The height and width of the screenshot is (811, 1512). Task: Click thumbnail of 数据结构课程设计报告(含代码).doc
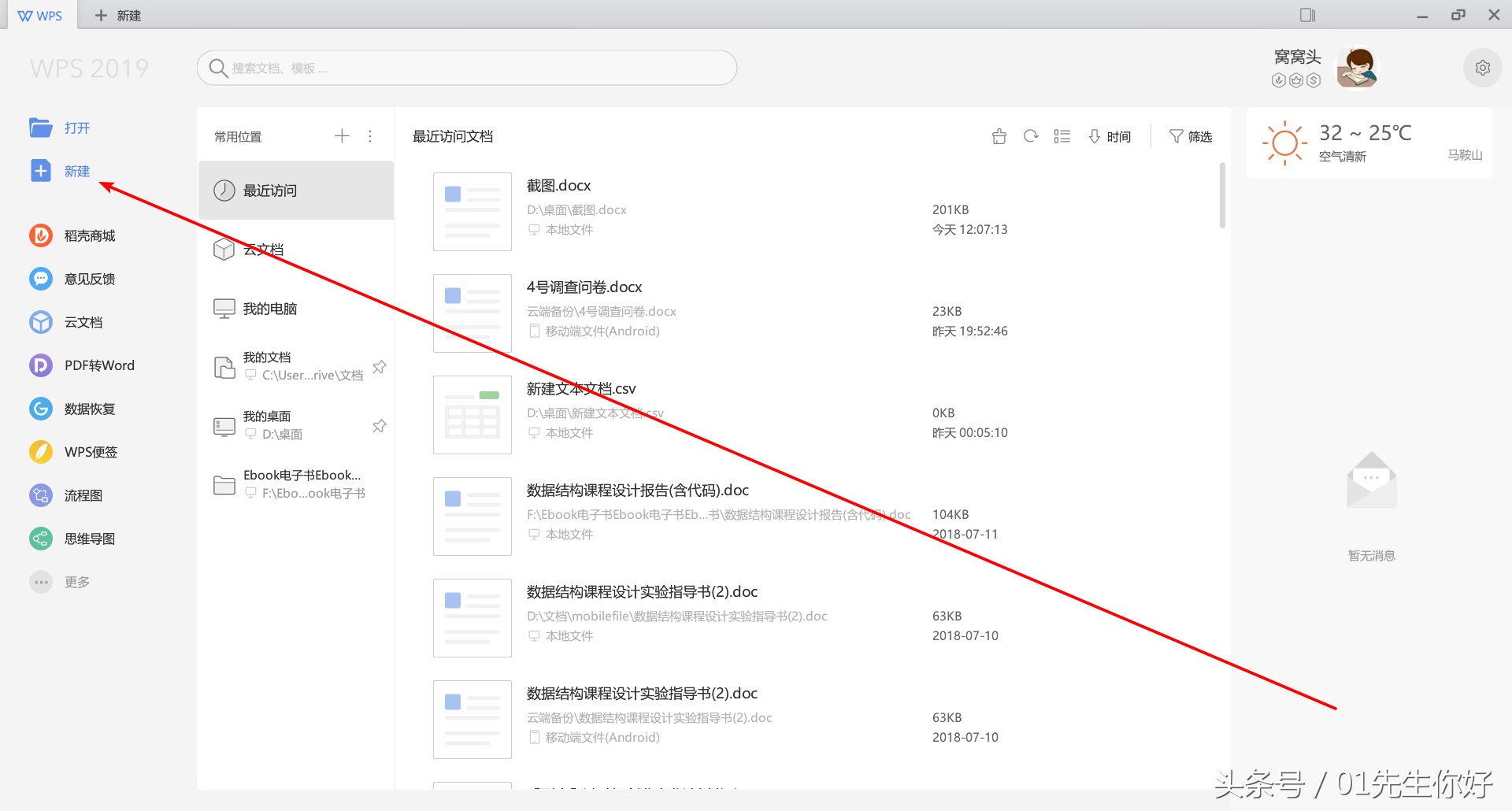(x=472, y=517)
